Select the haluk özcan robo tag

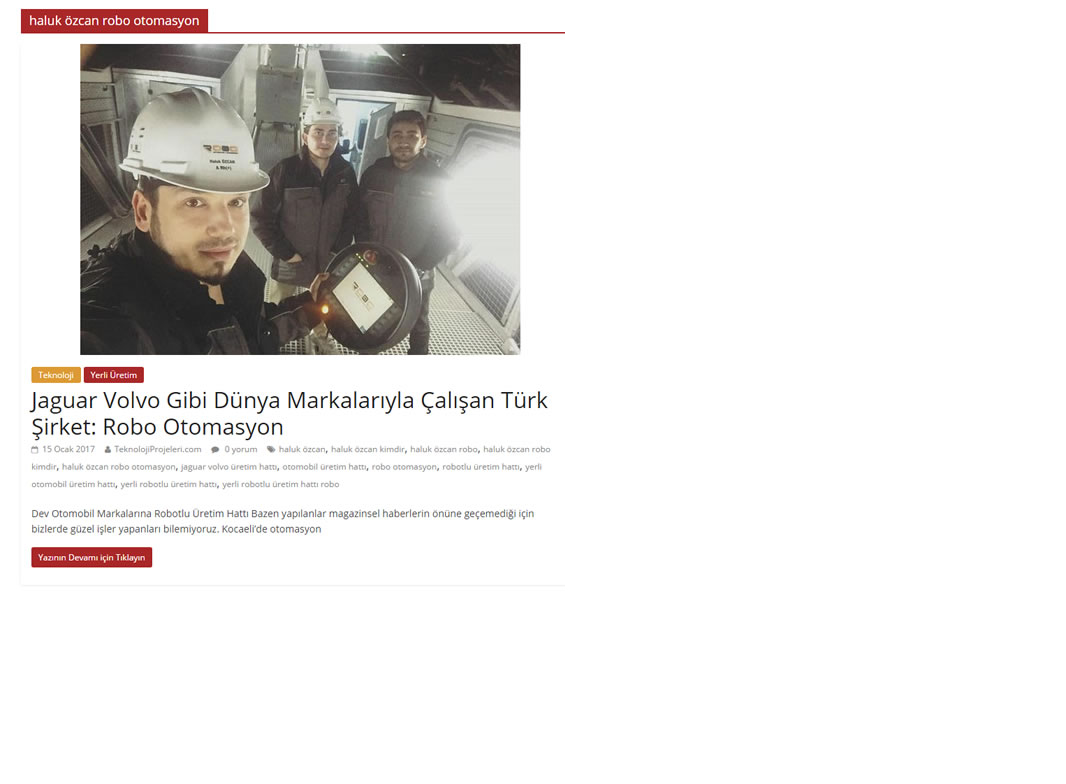coord(444,449)
